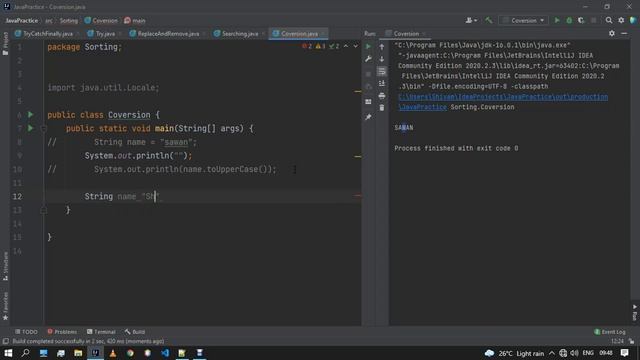
Task: Collapse the main method fold marker
Action: 44,129
